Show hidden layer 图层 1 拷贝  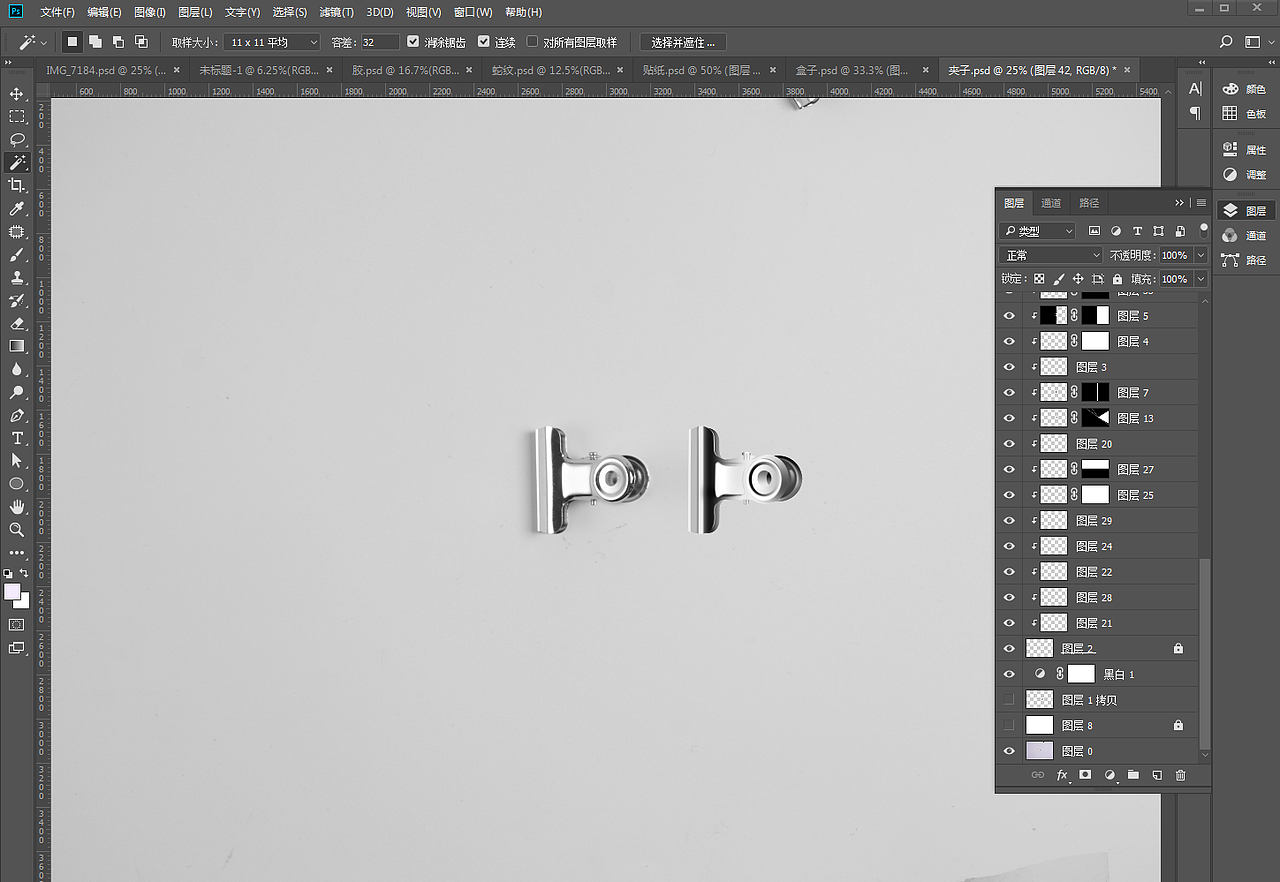click(1009, 700)
